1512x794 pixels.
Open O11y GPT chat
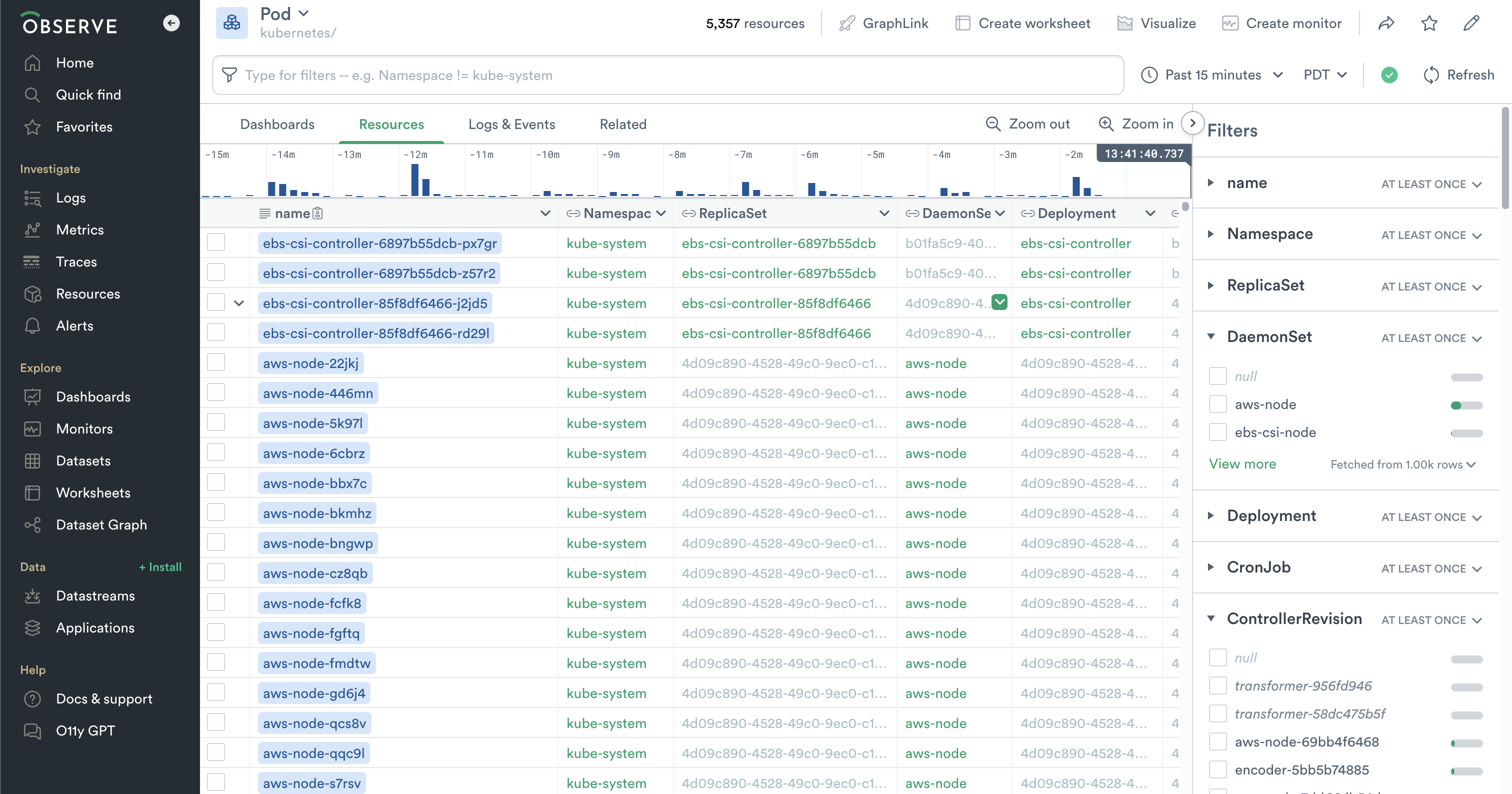pos(85,730)
